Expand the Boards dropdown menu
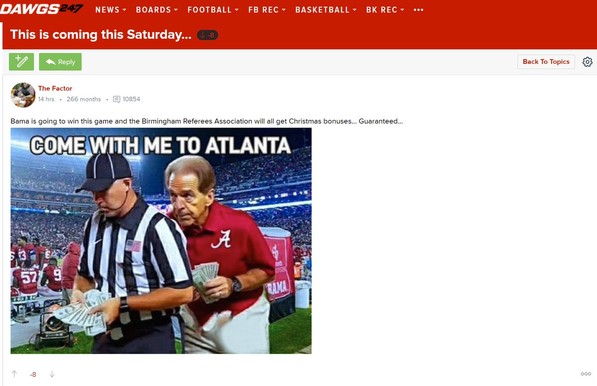The height and width of the screenshot is (386, 597). pos(156,10)
